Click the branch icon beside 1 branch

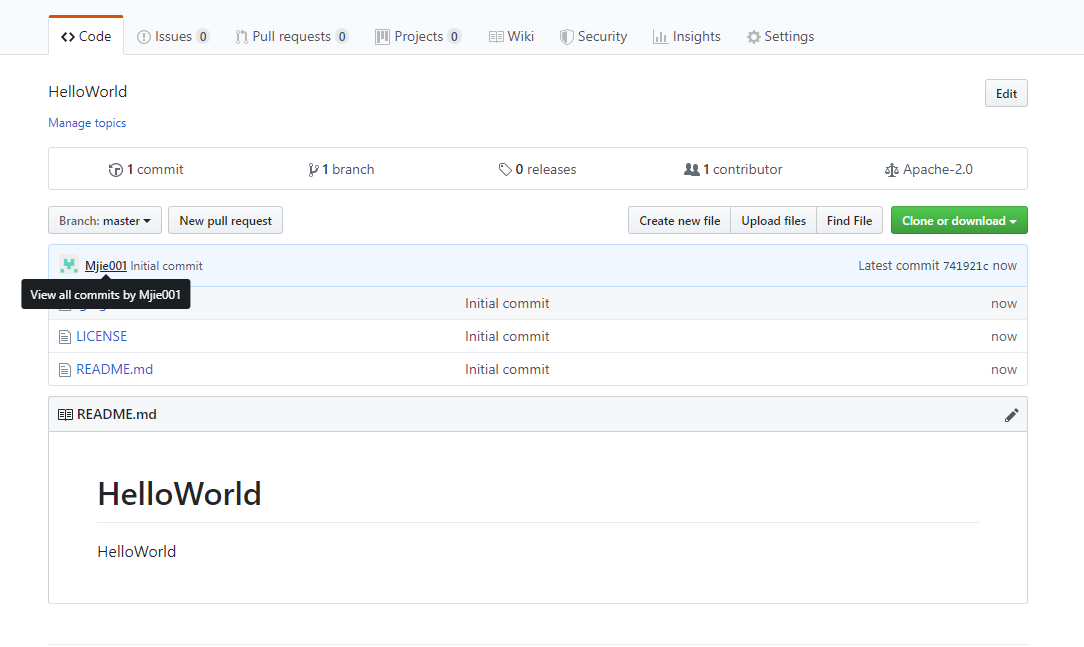(x=313, y=170)
